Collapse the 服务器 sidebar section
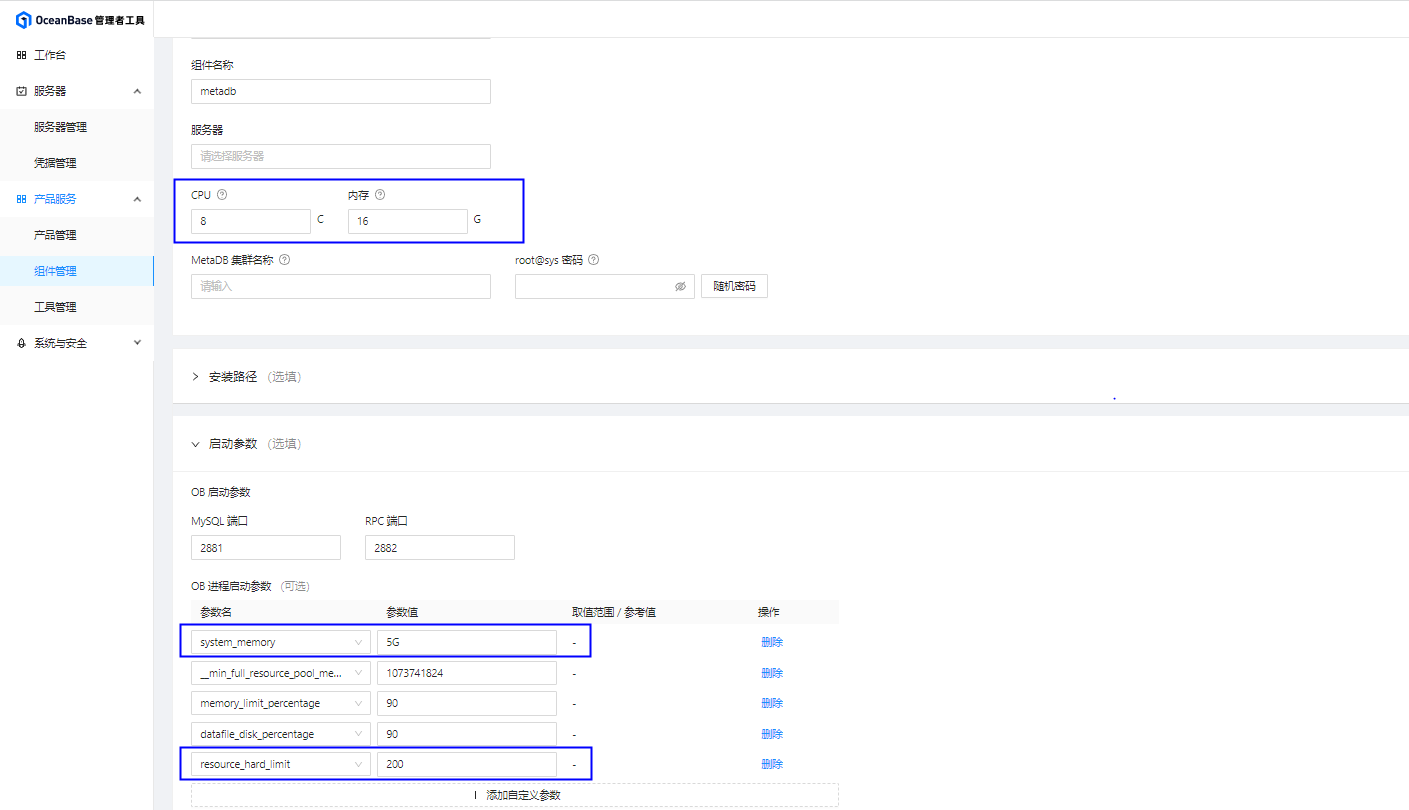The width and height of the screenshot is (1409, 810). pos(137,90)
